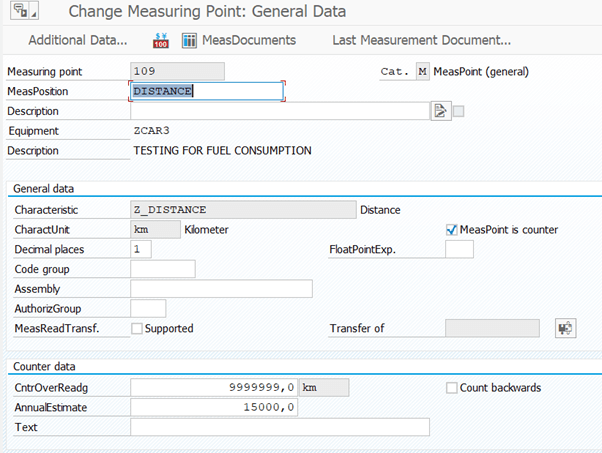Click the measurement reading transfer structure icon
Screen dimensions: 602x453
click(566, 328)
